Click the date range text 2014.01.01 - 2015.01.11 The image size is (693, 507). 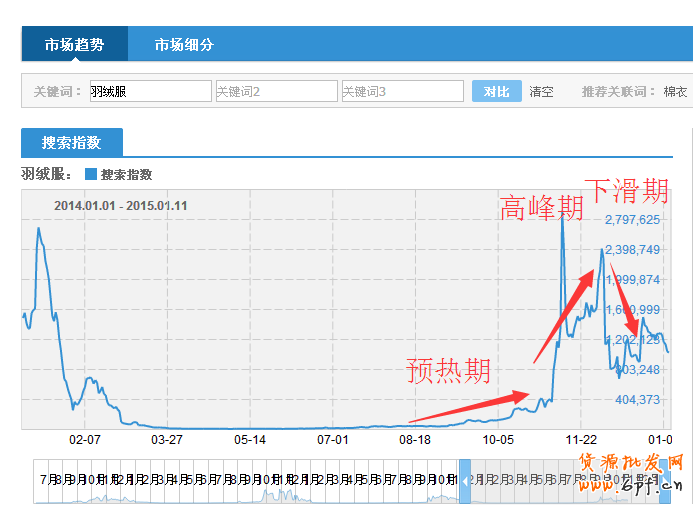121,205
